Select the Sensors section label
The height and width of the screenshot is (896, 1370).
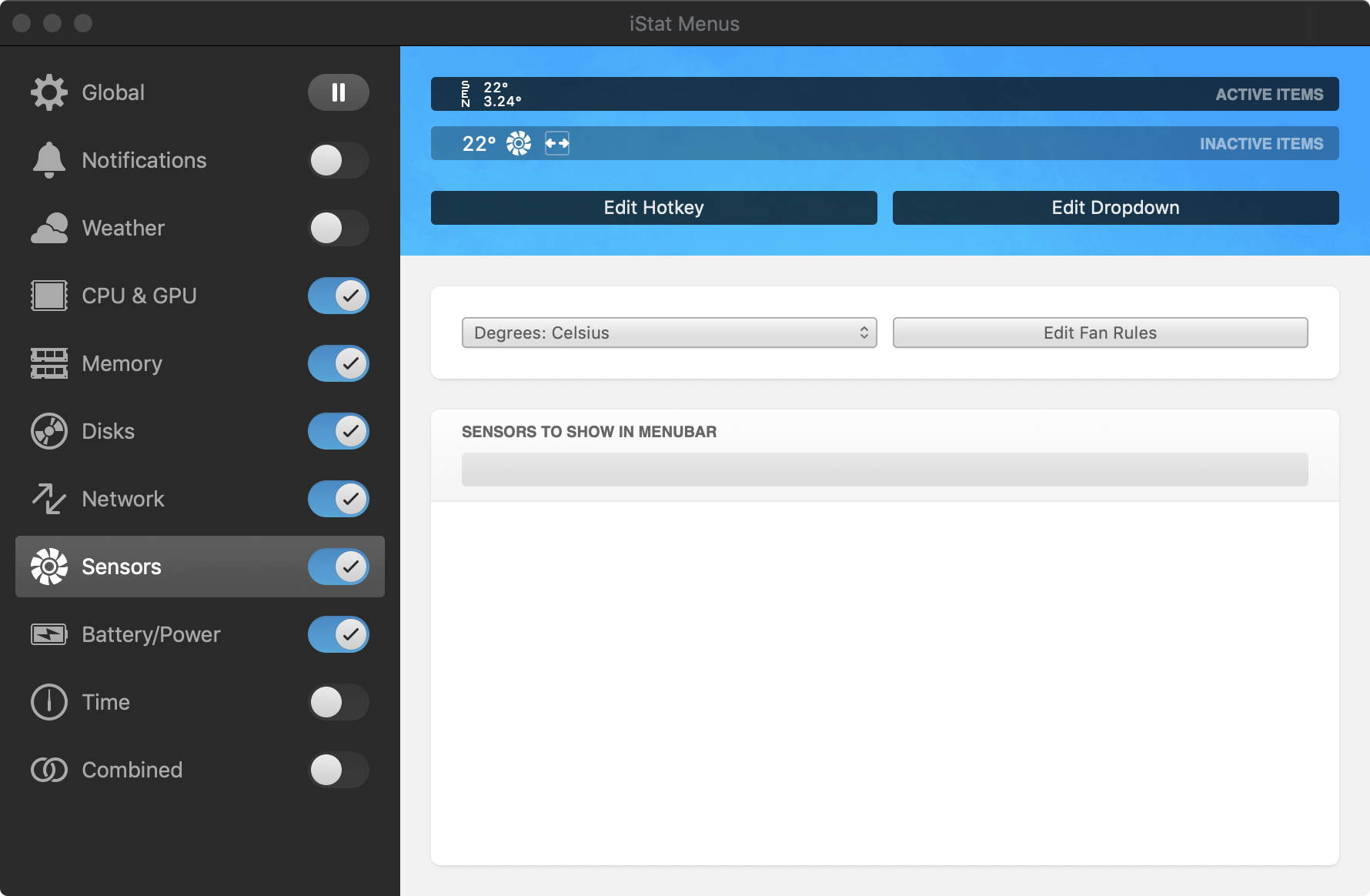point(122,567)
